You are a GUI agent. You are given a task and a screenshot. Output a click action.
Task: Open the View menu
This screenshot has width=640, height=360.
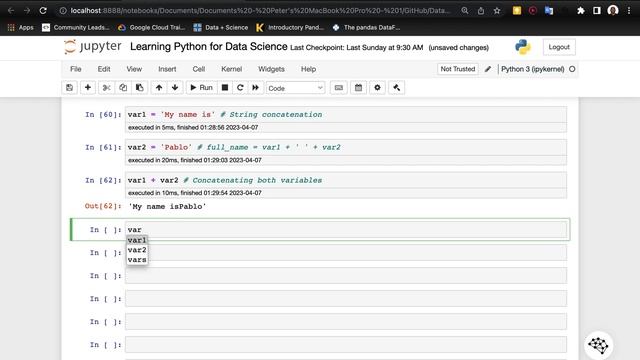[134, 69]
